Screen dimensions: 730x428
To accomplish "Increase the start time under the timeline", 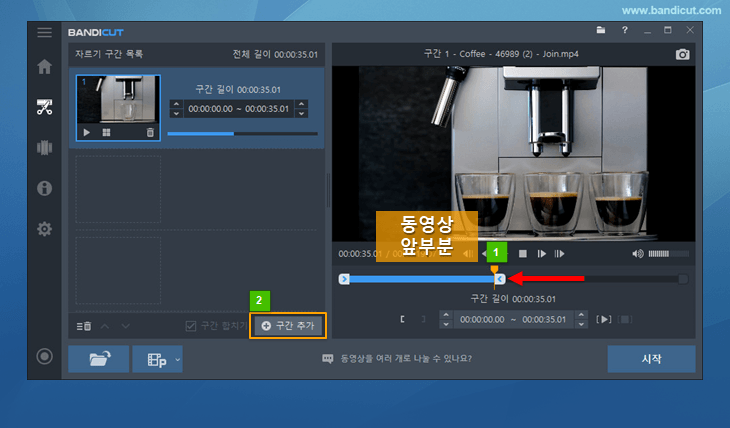I will [446, 315].
